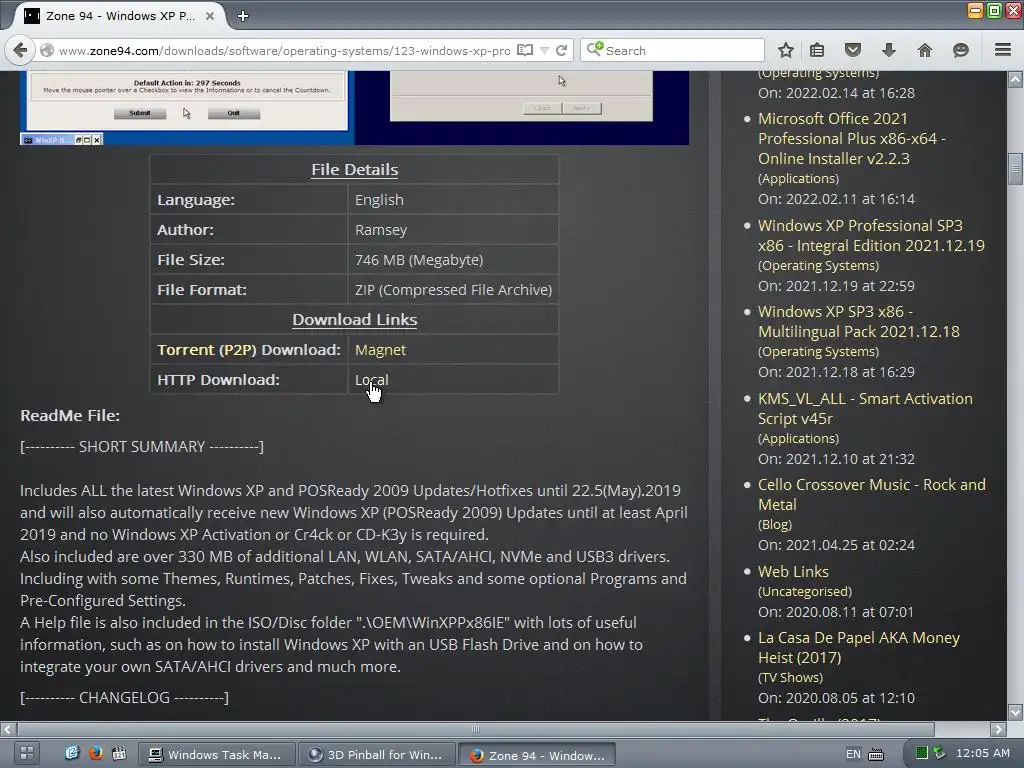Open the Web Links sidebar link

pos(793,571)
